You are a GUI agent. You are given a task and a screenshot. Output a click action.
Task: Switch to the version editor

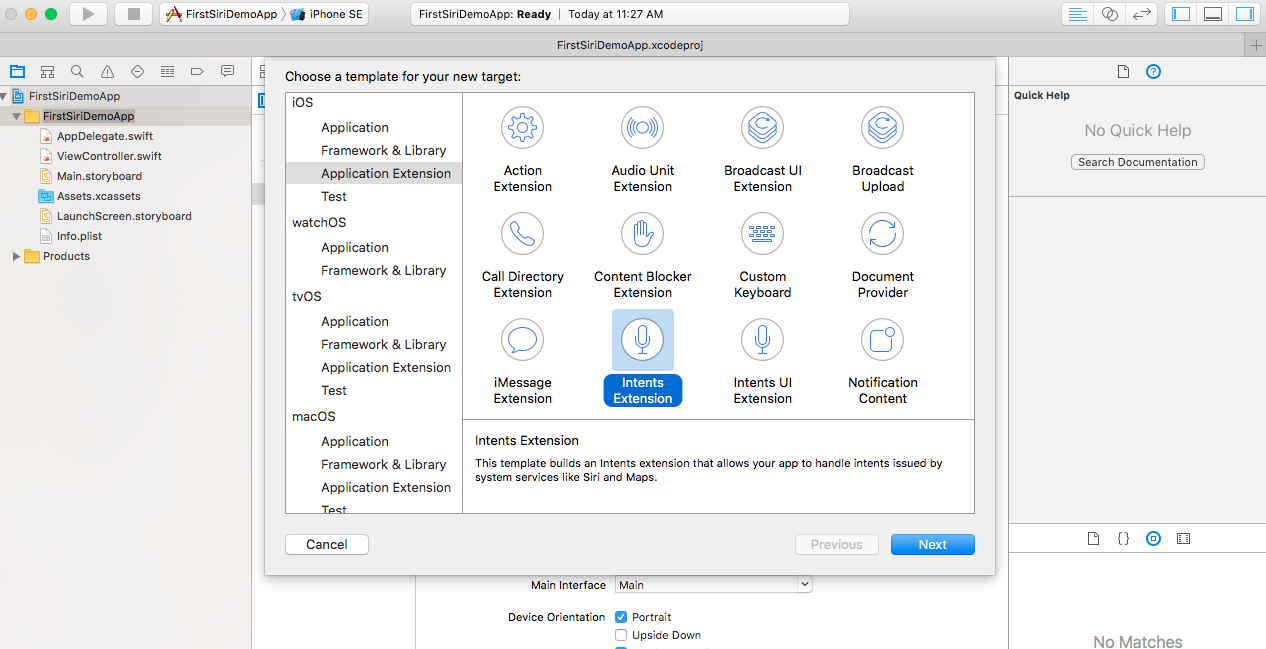[1141, 14]
